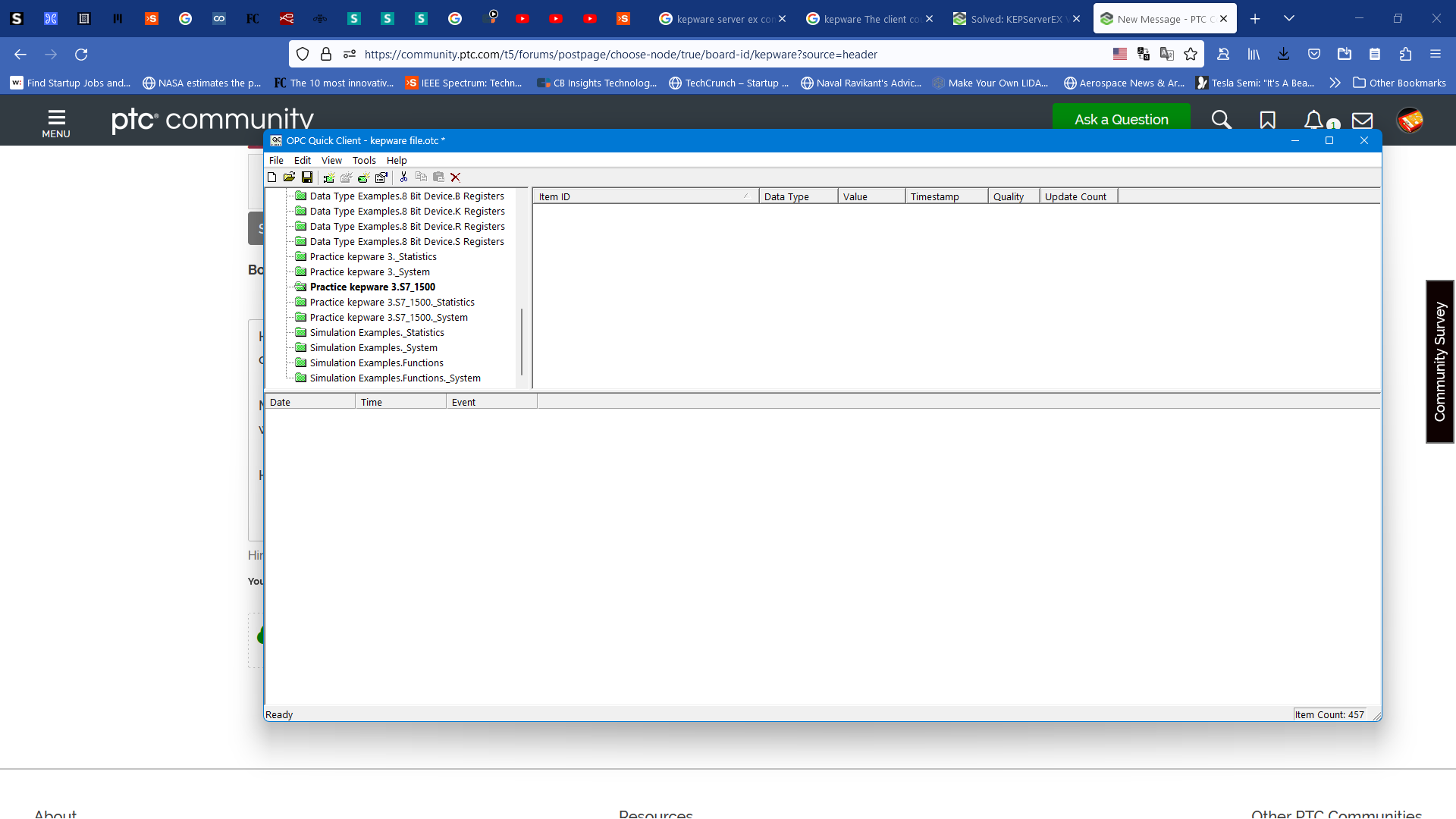Viewport: 1456px width, 819px height.
Task: Click the Ask a Question button
Action: 1121,119
